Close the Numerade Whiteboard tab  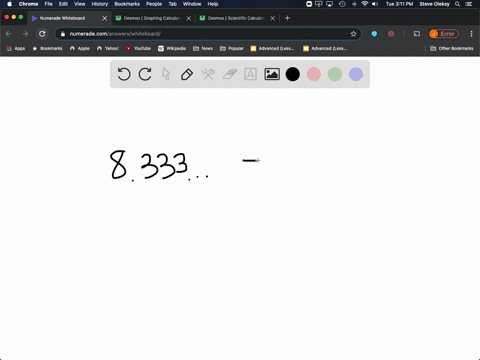coord(105,18)
